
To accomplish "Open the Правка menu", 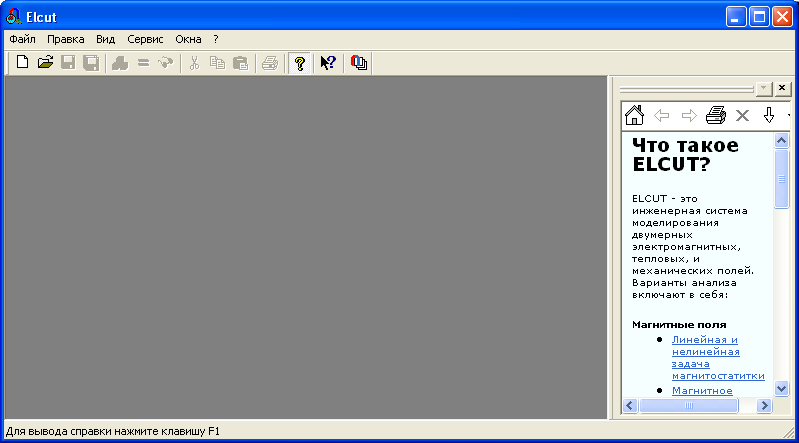I will click(66, 39).
